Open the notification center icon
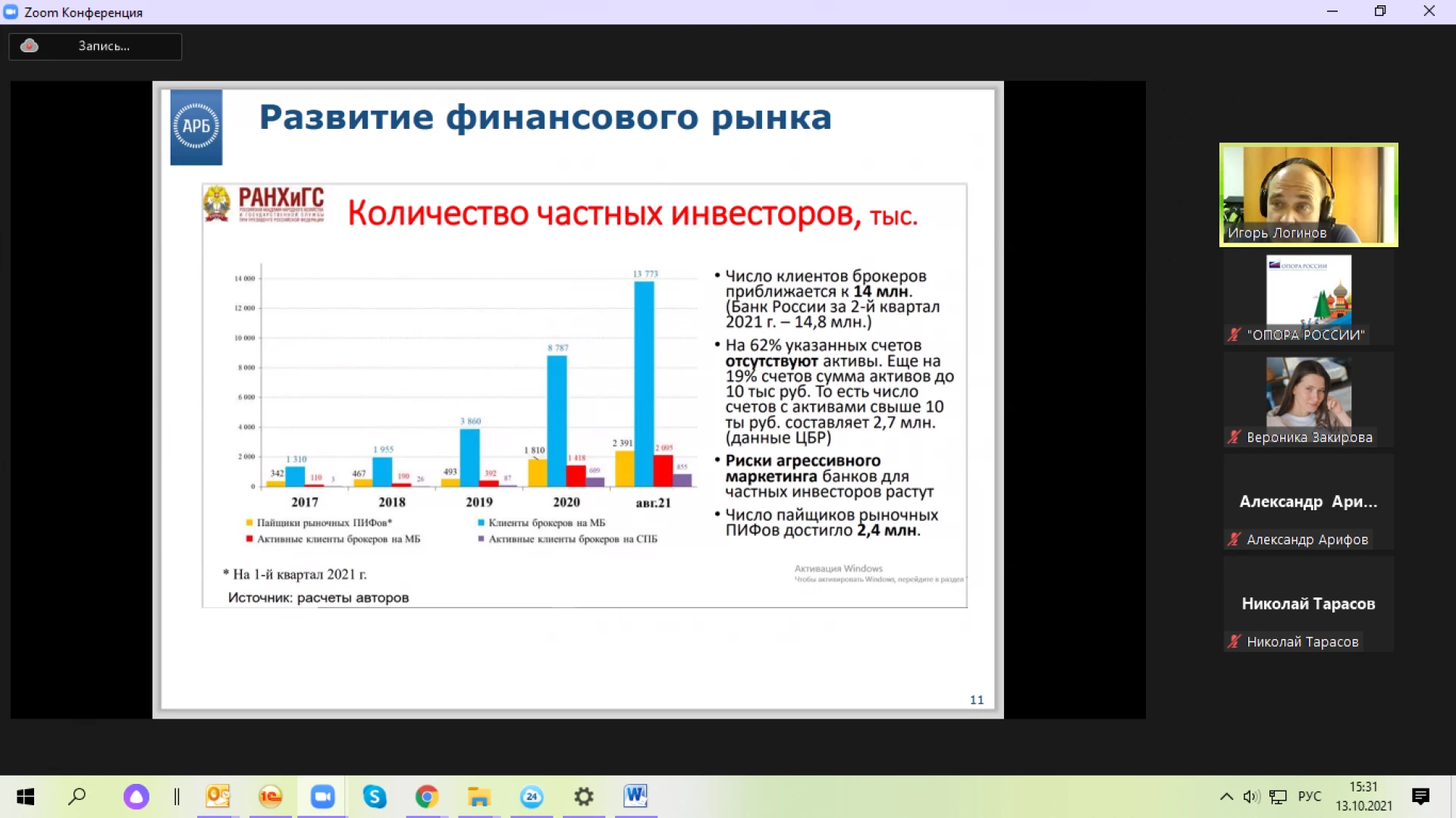Screen dimensions: 1456x818 pos(1420,797)
